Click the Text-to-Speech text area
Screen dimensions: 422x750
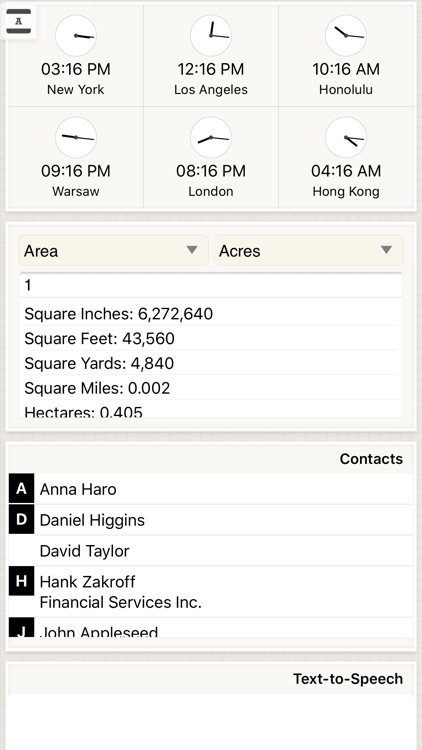(211, 722)
